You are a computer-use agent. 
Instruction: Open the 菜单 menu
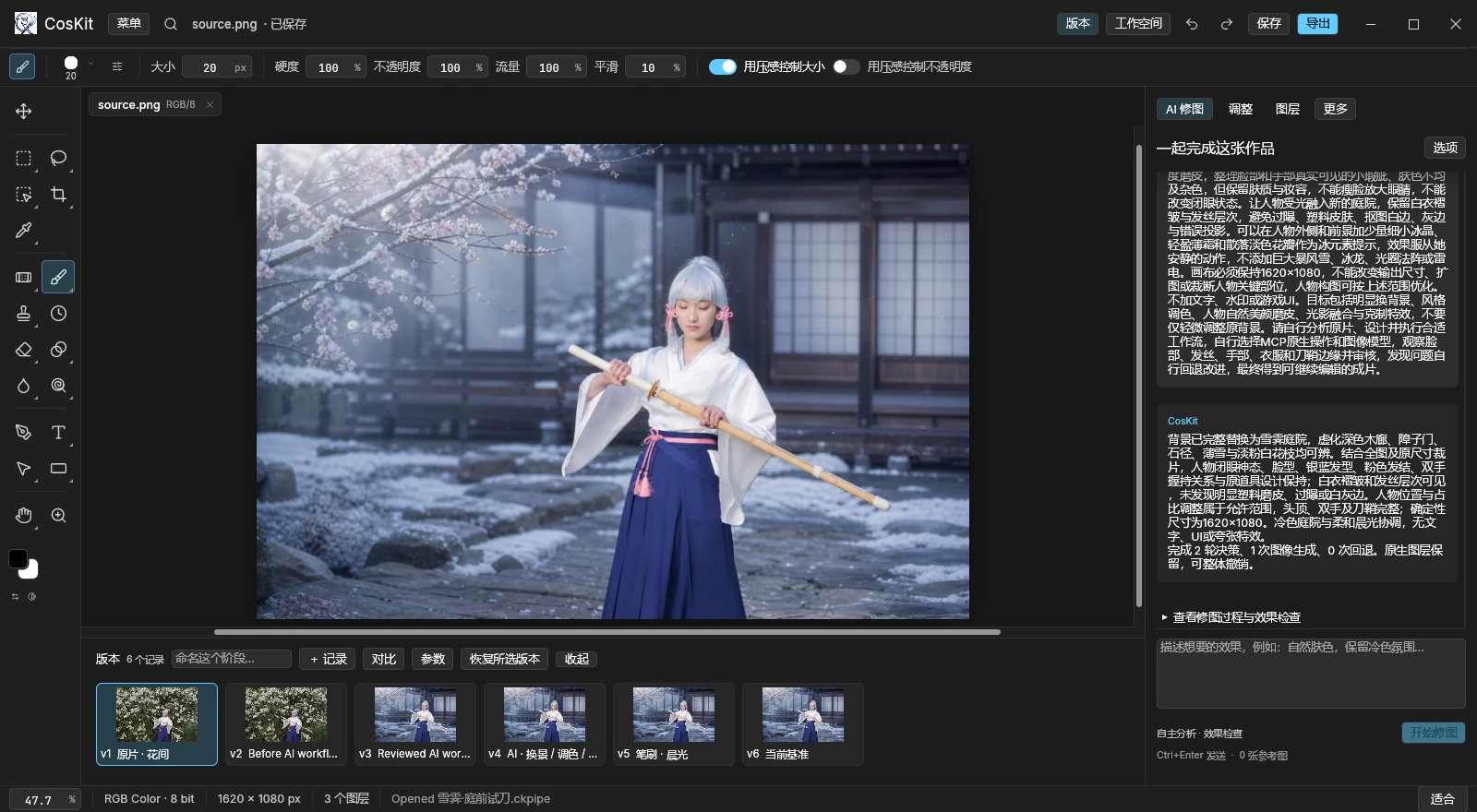(x=129, y=24)
